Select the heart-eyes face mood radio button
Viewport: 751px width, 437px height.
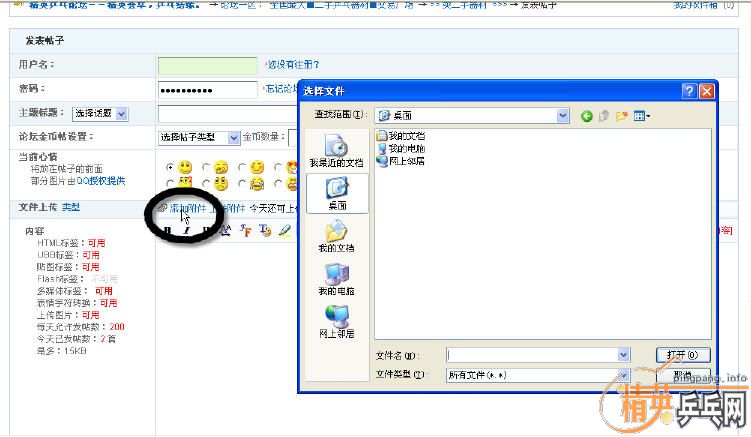coord(278,167)
